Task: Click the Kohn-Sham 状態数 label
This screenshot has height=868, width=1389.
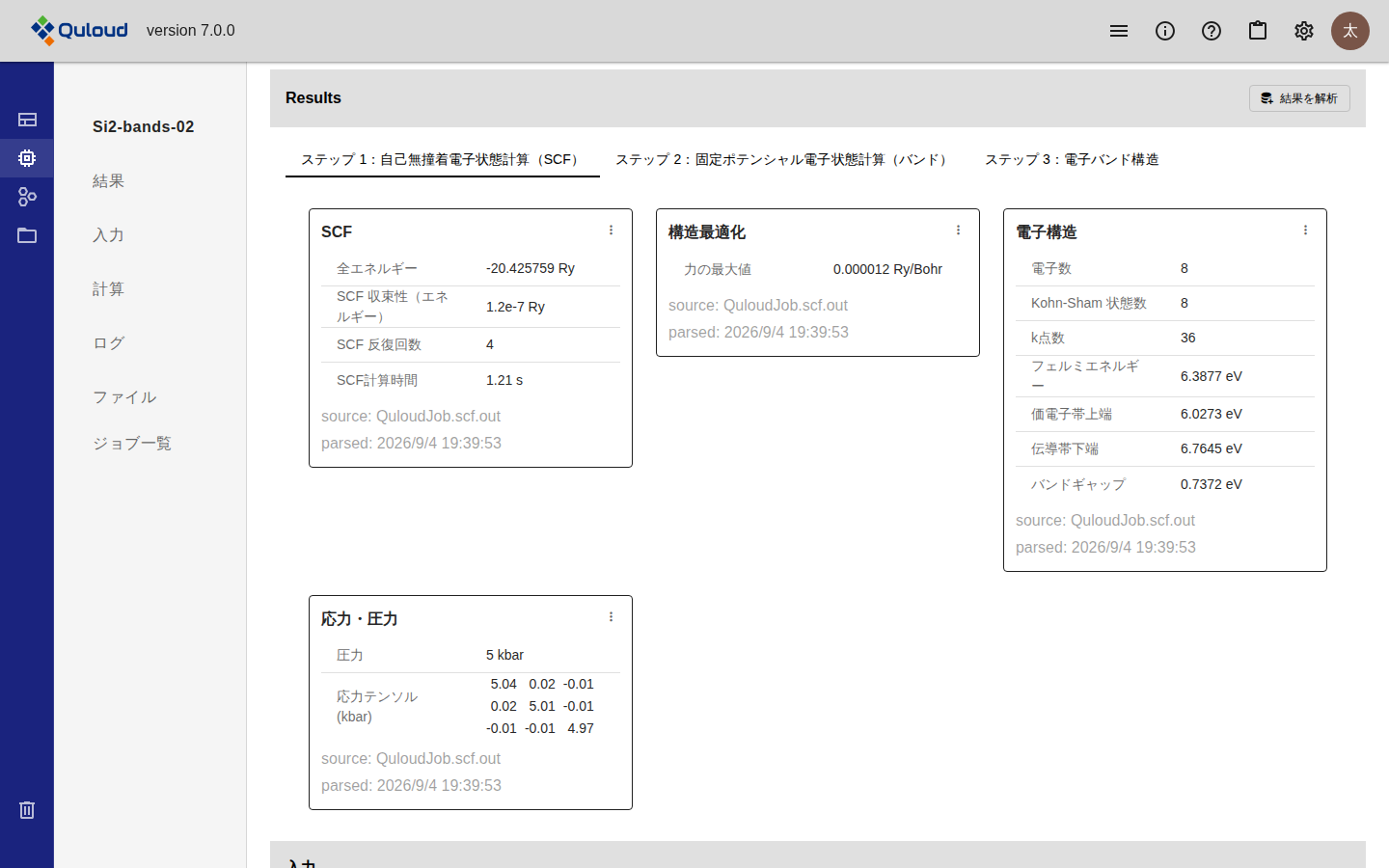Action: [x=1089, y=303]
